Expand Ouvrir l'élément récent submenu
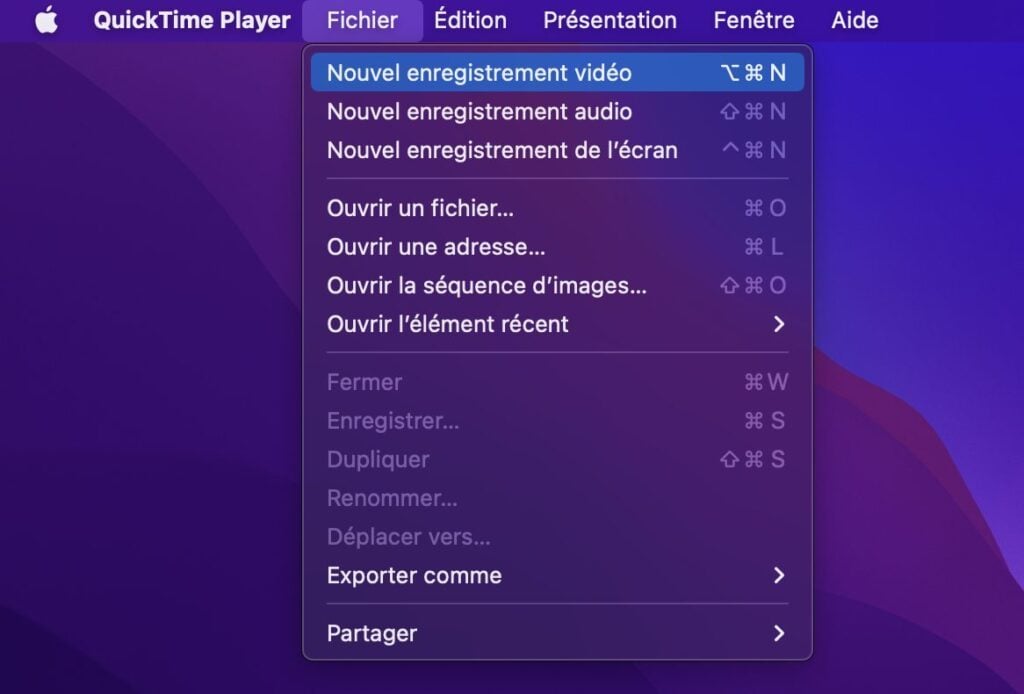The image size is (1024, 694). coord(557,324)
